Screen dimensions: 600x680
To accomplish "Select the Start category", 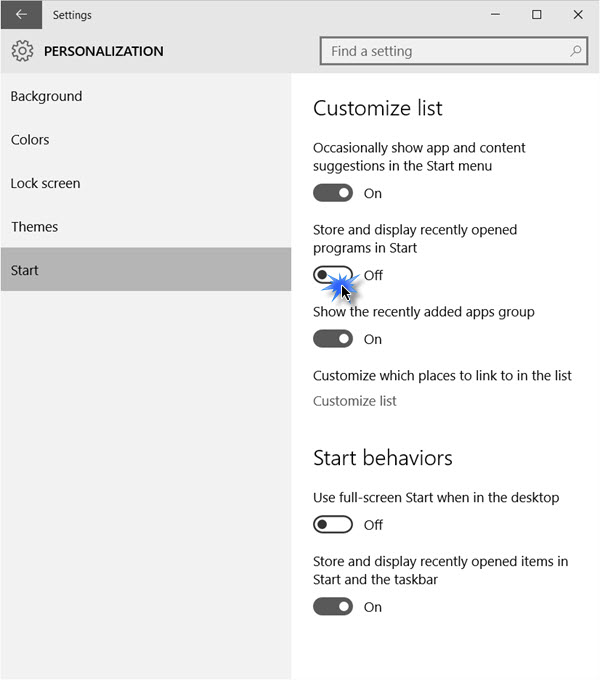I will click(146, 269).
